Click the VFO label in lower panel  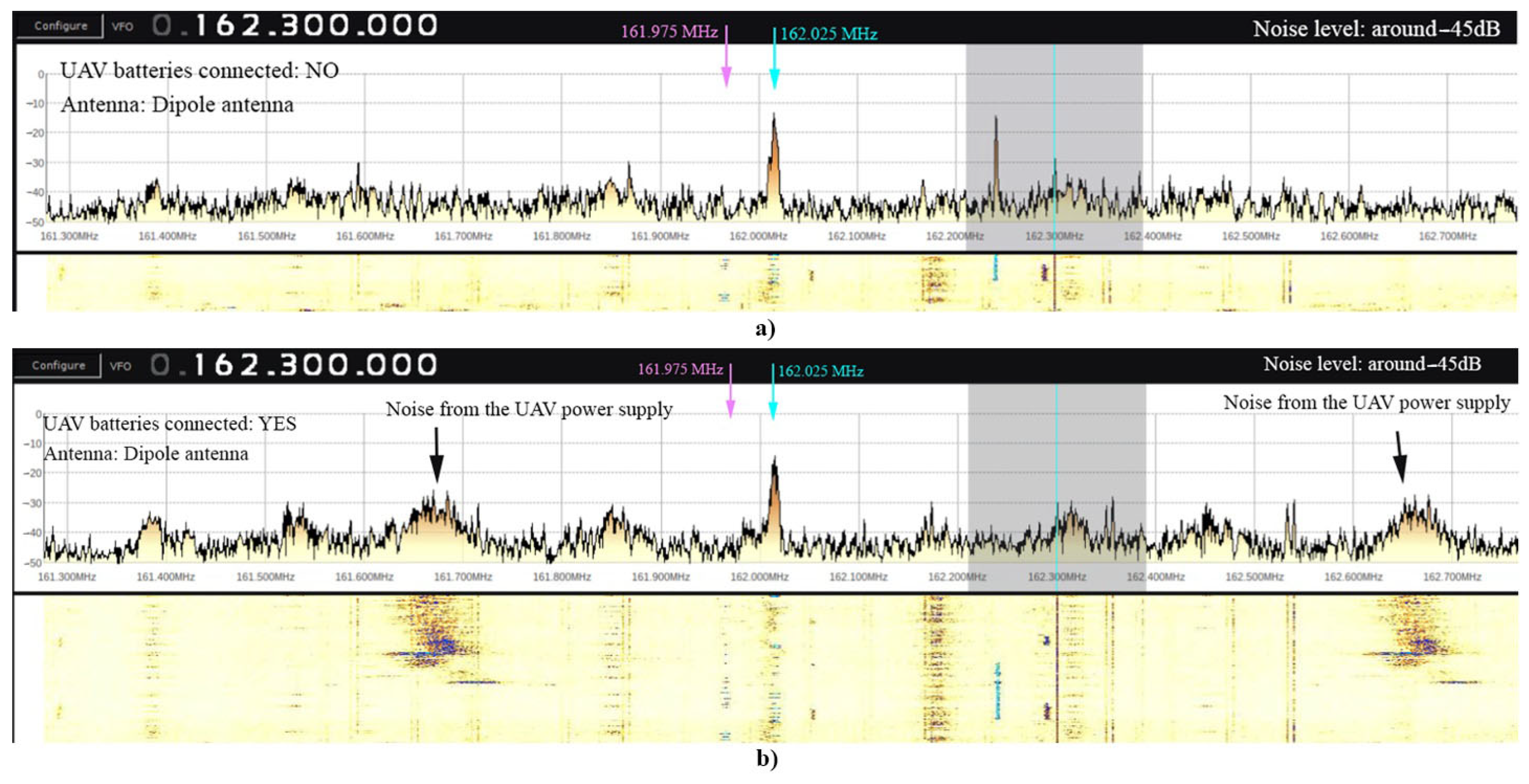[x=120, y=366]
